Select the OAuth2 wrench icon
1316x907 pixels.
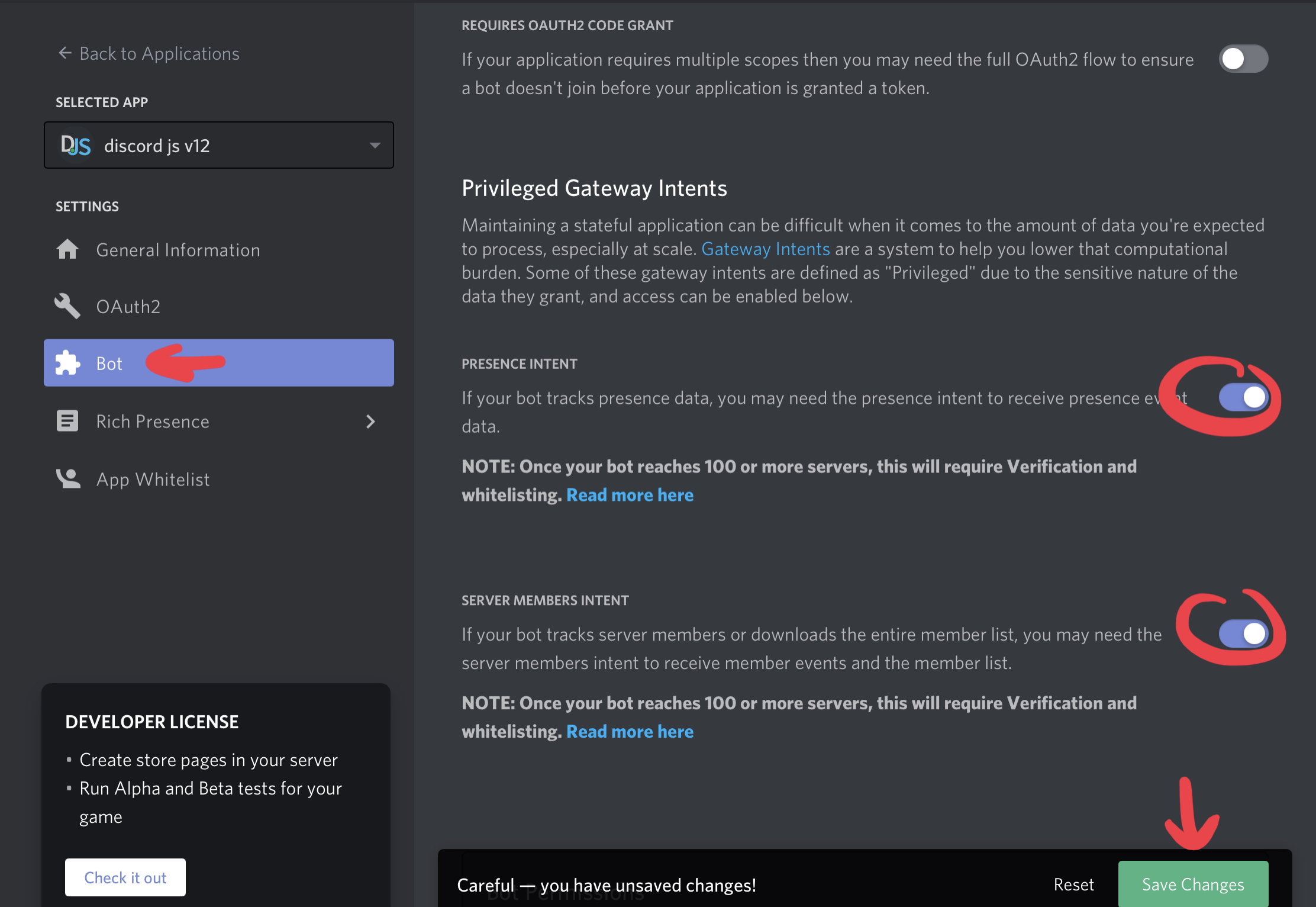(x=69, y=306)
